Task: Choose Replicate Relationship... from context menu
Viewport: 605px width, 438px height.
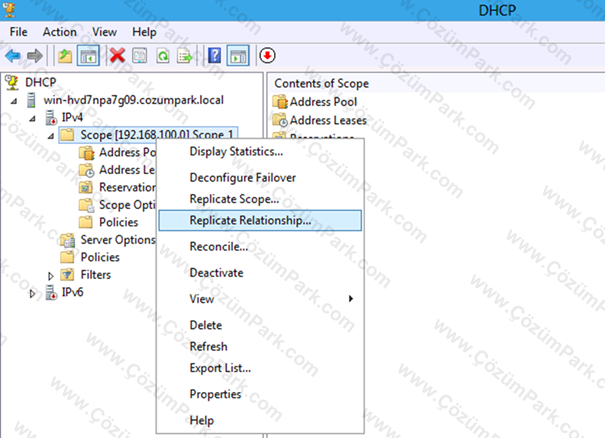Action: point(260,220)
